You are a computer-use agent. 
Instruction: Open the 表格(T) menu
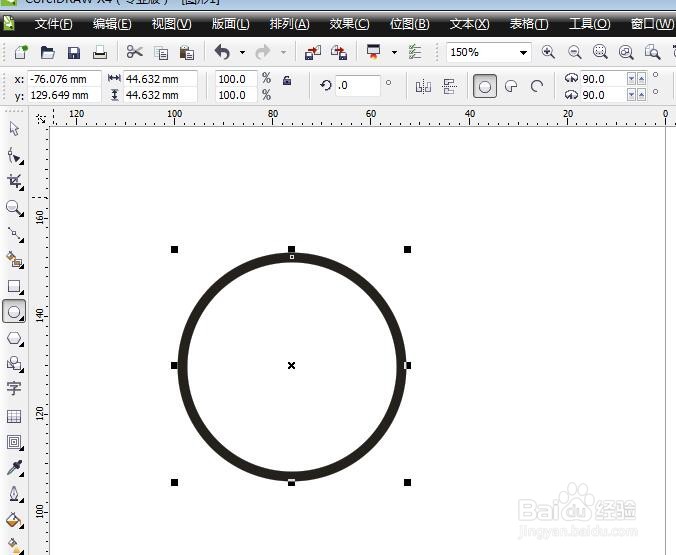529,24
